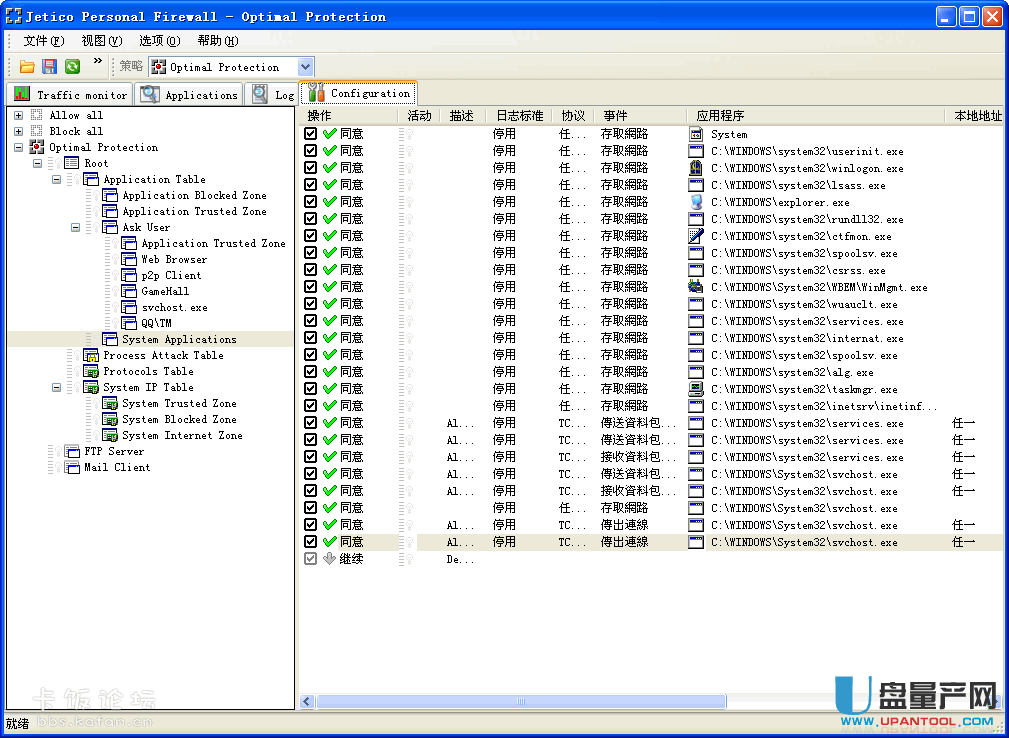Sort by the 事件 column header
1009x738 pixels.
coord(640,116)
